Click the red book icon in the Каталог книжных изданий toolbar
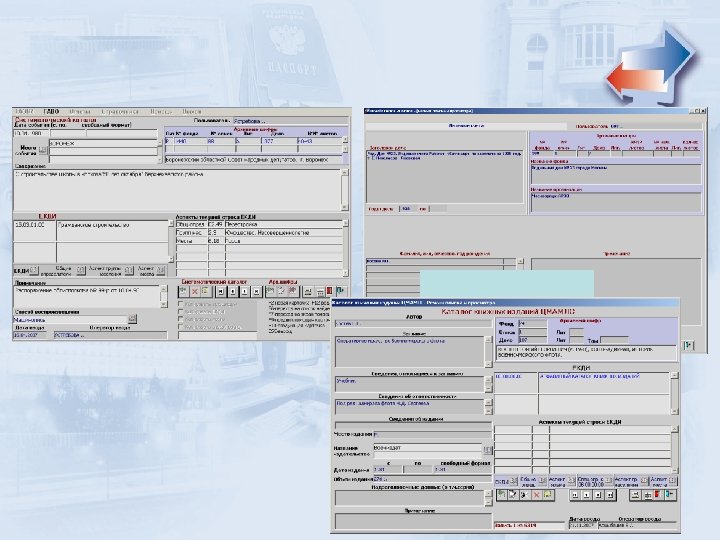This screenshot has width=720, height=540. [x=658, y=495]
